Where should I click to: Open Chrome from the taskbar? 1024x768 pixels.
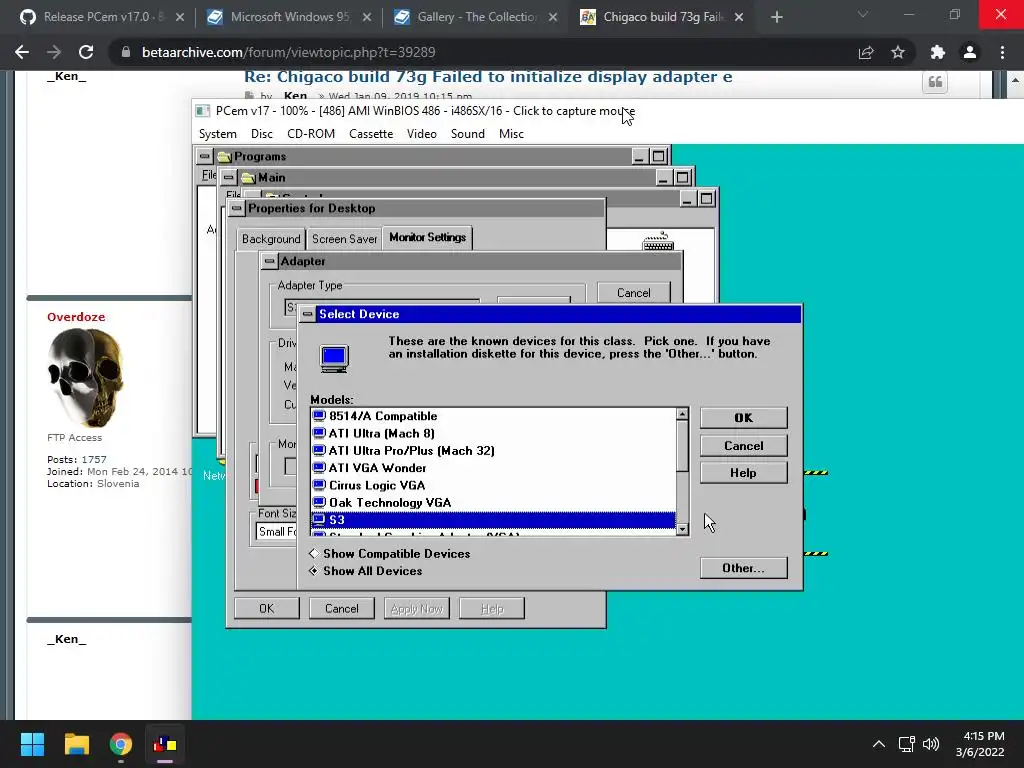[121, 744]
